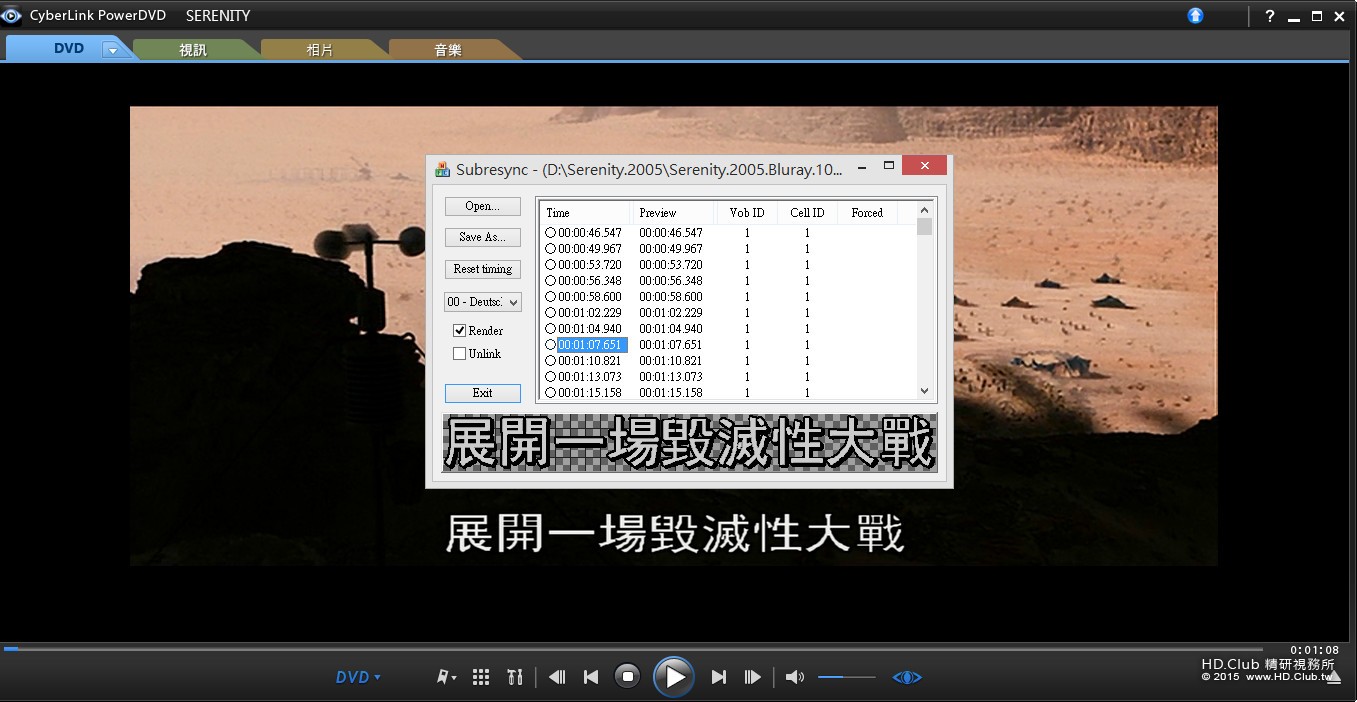Maximize the Subresync window
1357x702 pixels.
click(889, 166)
